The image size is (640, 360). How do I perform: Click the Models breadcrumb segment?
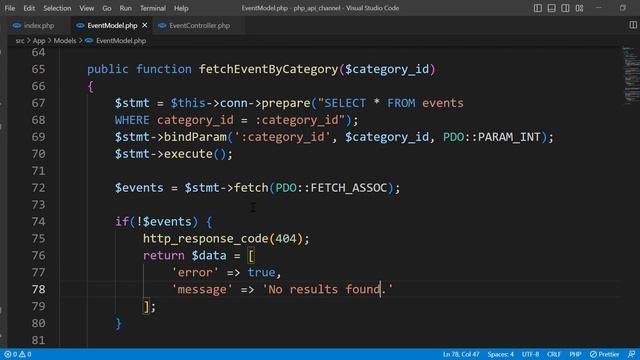65,40
